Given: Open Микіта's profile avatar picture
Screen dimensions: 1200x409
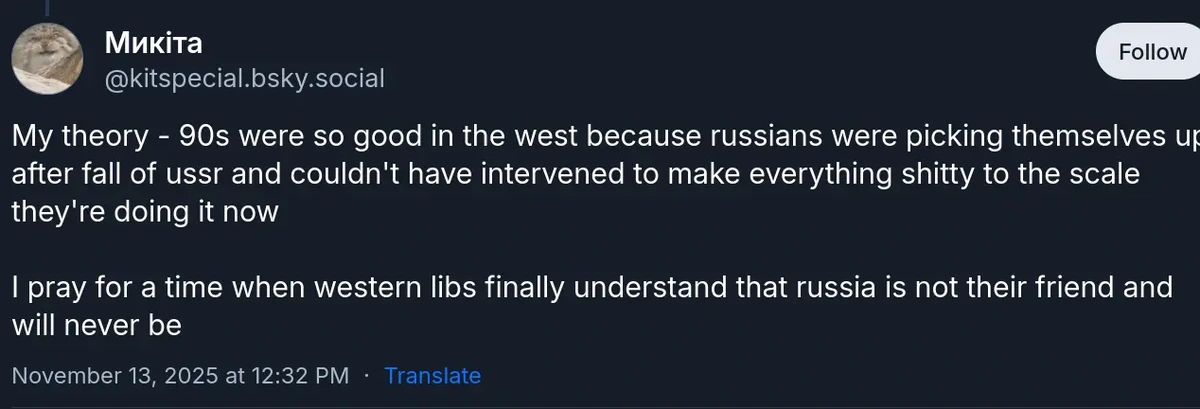Looking at the screenshot, I should tap(47, 61).
